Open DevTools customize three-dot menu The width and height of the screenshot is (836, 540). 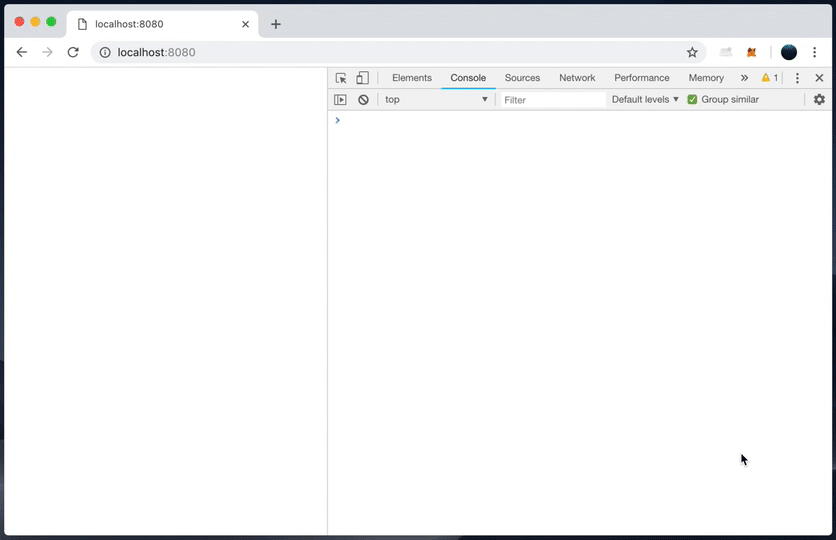pos(797,78)
